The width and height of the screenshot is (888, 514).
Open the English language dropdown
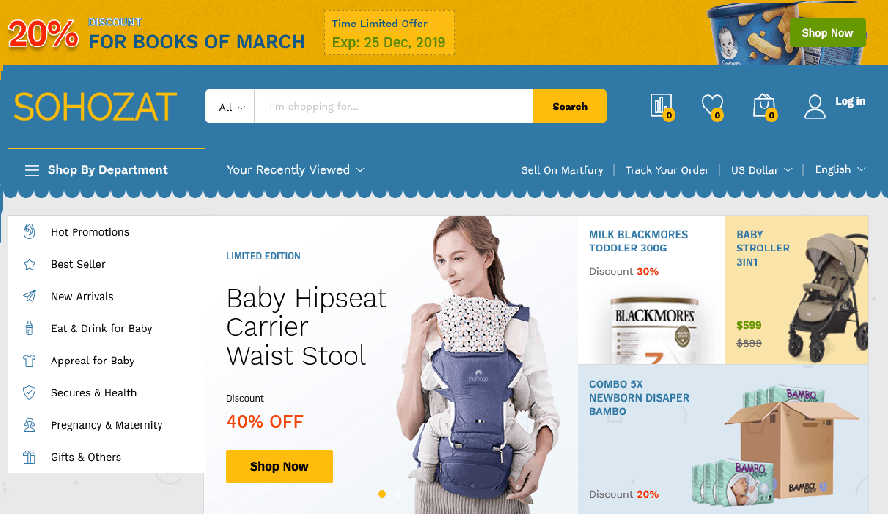pos(840,170)
